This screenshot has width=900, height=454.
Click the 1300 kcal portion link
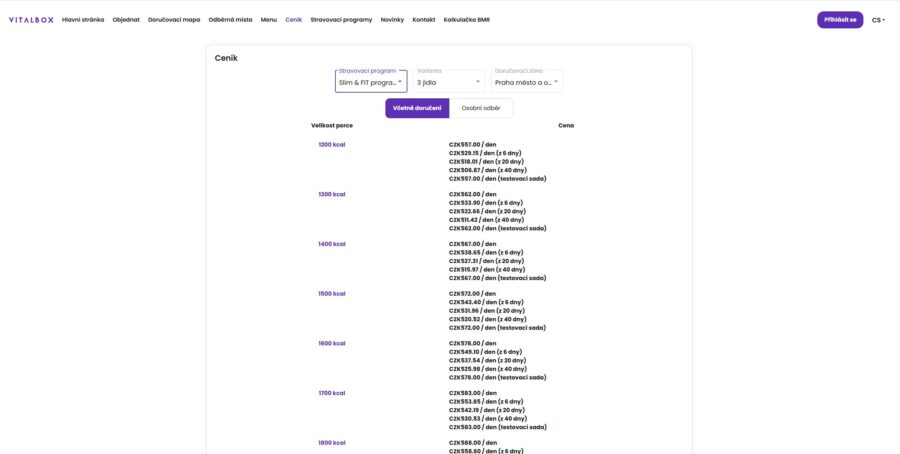pos(332,194)
